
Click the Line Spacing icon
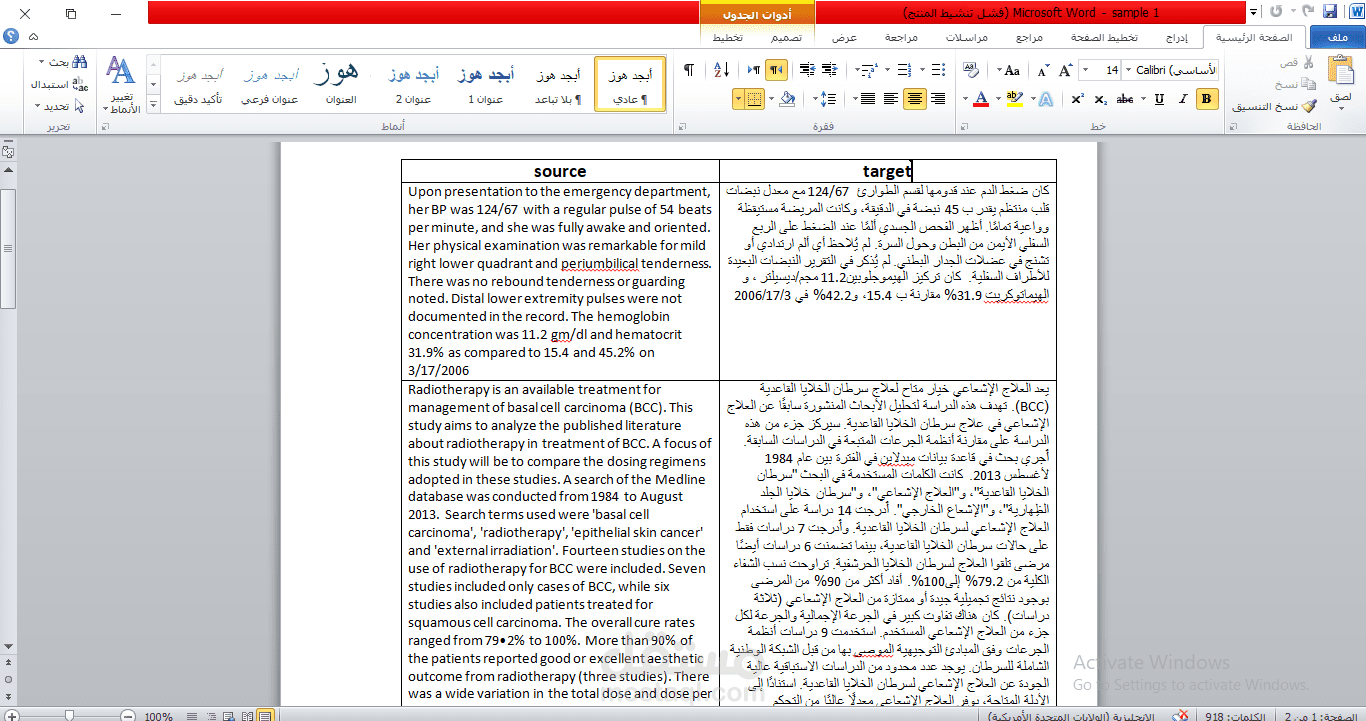pyautogui.click(x=828, y=98)
